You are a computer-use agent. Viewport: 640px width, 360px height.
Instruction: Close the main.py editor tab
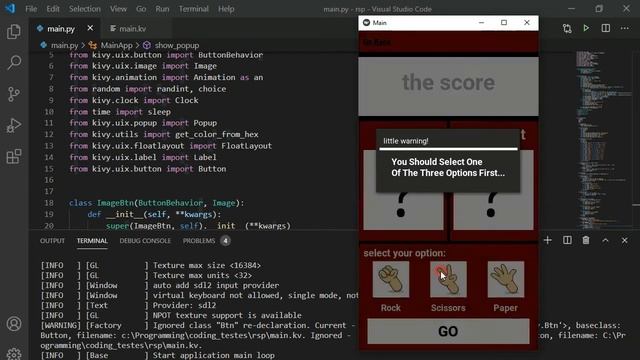pos(90,28)
